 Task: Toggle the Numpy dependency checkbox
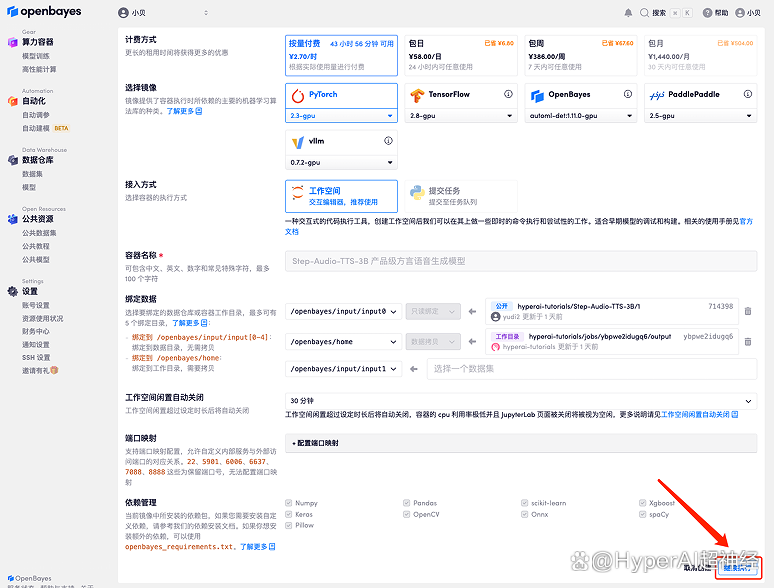[x=288, y=503]
